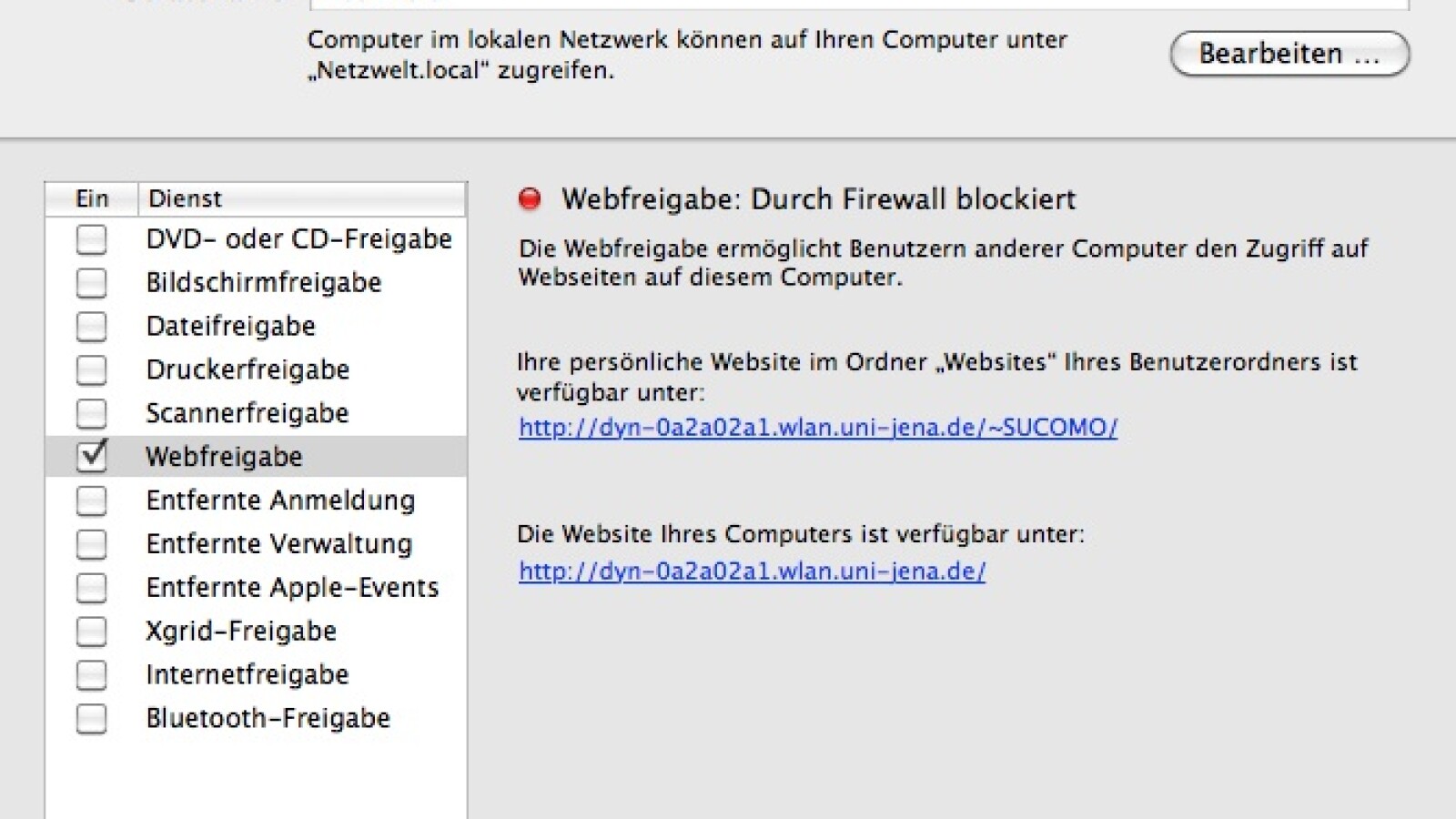This screenshot has height=819, width=1456.
Task: Toggle the Entfernte Apple-Events checkbox
Action: [x=91, y=588]
